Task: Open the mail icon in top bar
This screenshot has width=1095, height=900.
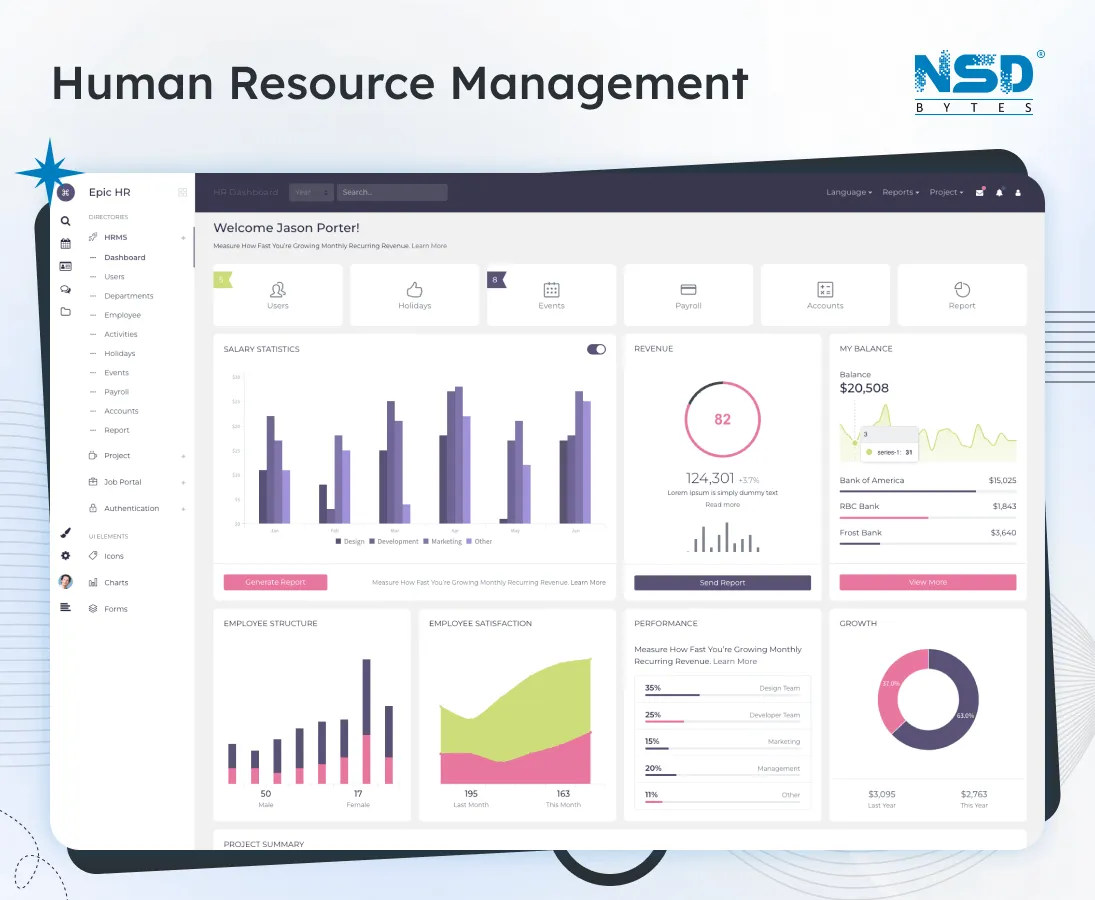Action: pyautogui.click(x=980, y=192)
